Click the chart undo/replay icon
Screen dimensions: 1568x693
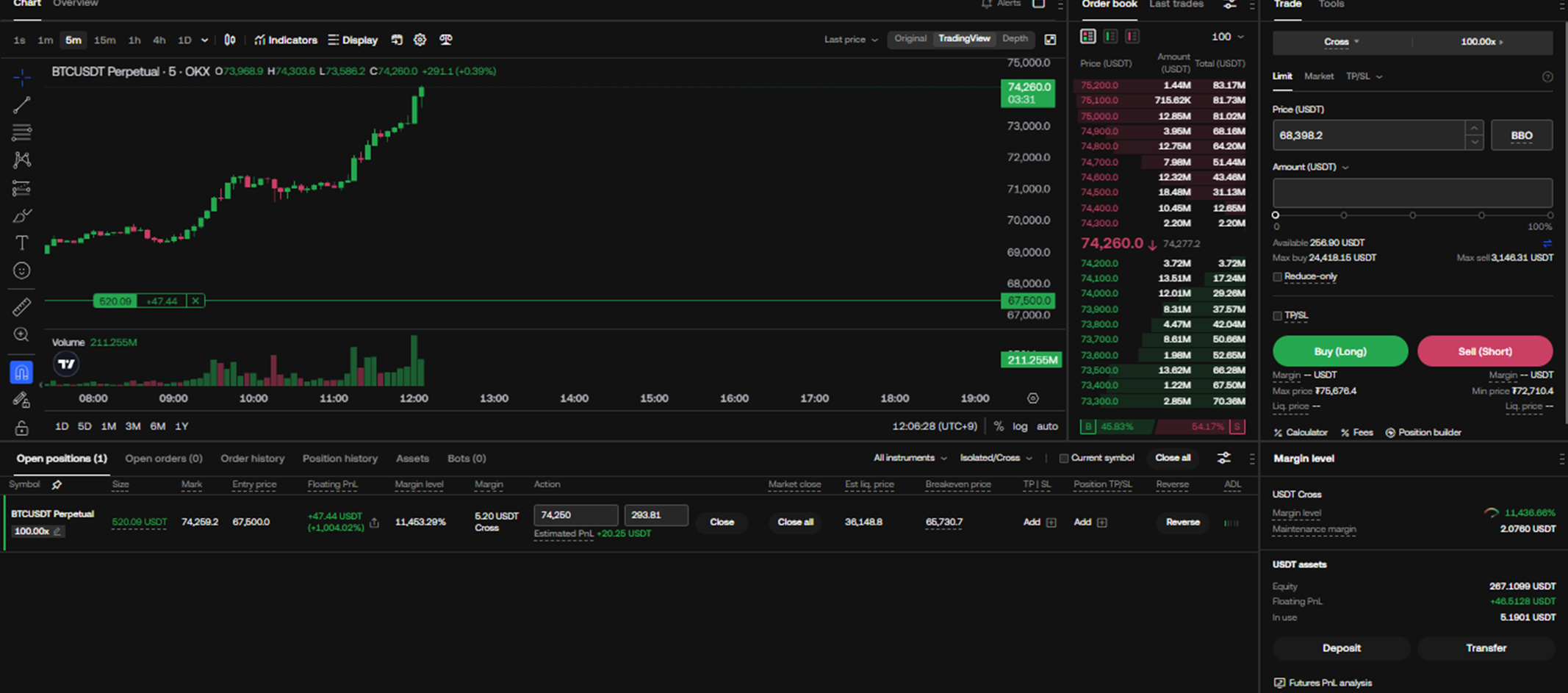coord(397,40)
